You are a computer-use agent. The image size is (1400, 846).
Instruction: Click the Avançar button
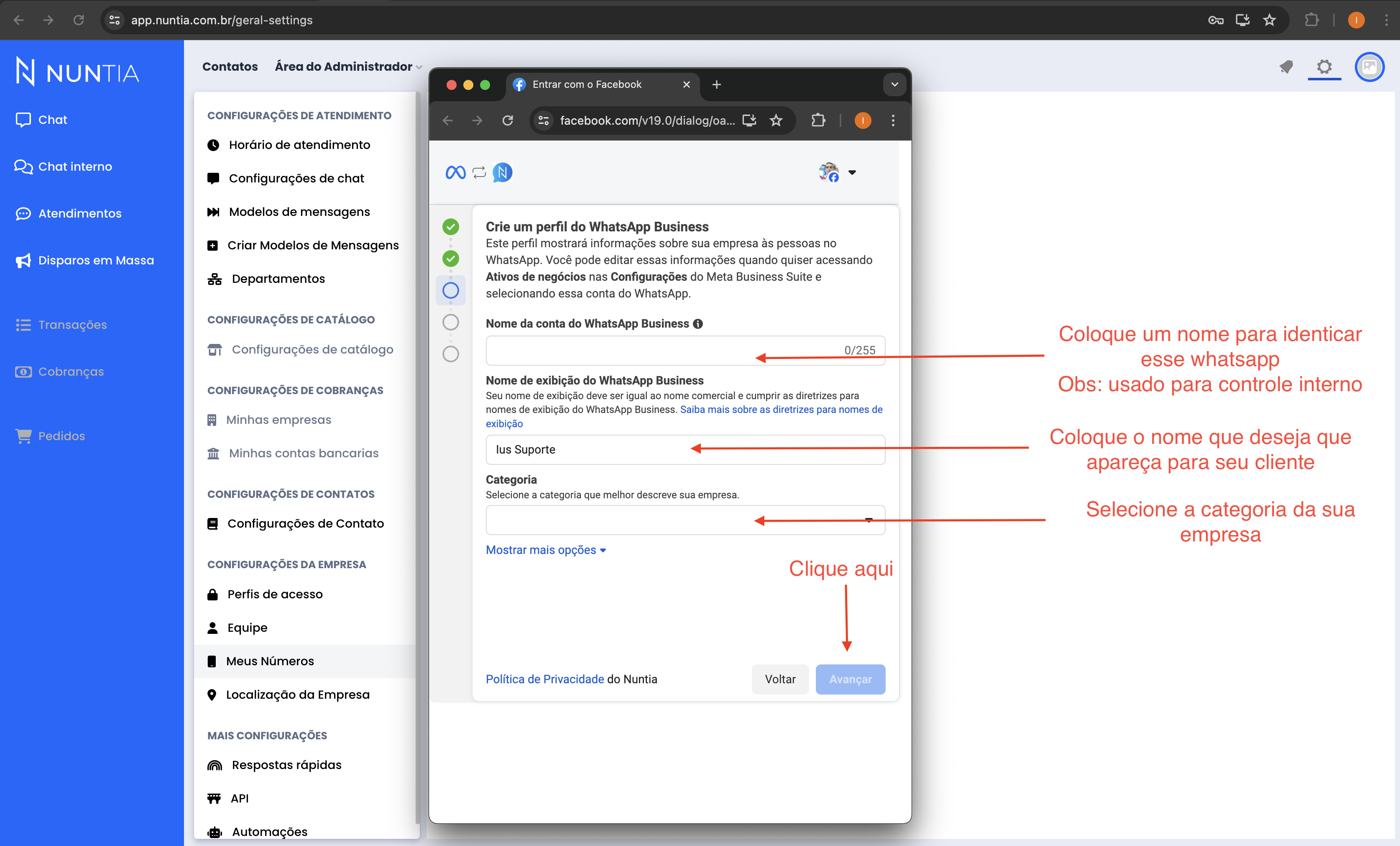coord(850,679)
